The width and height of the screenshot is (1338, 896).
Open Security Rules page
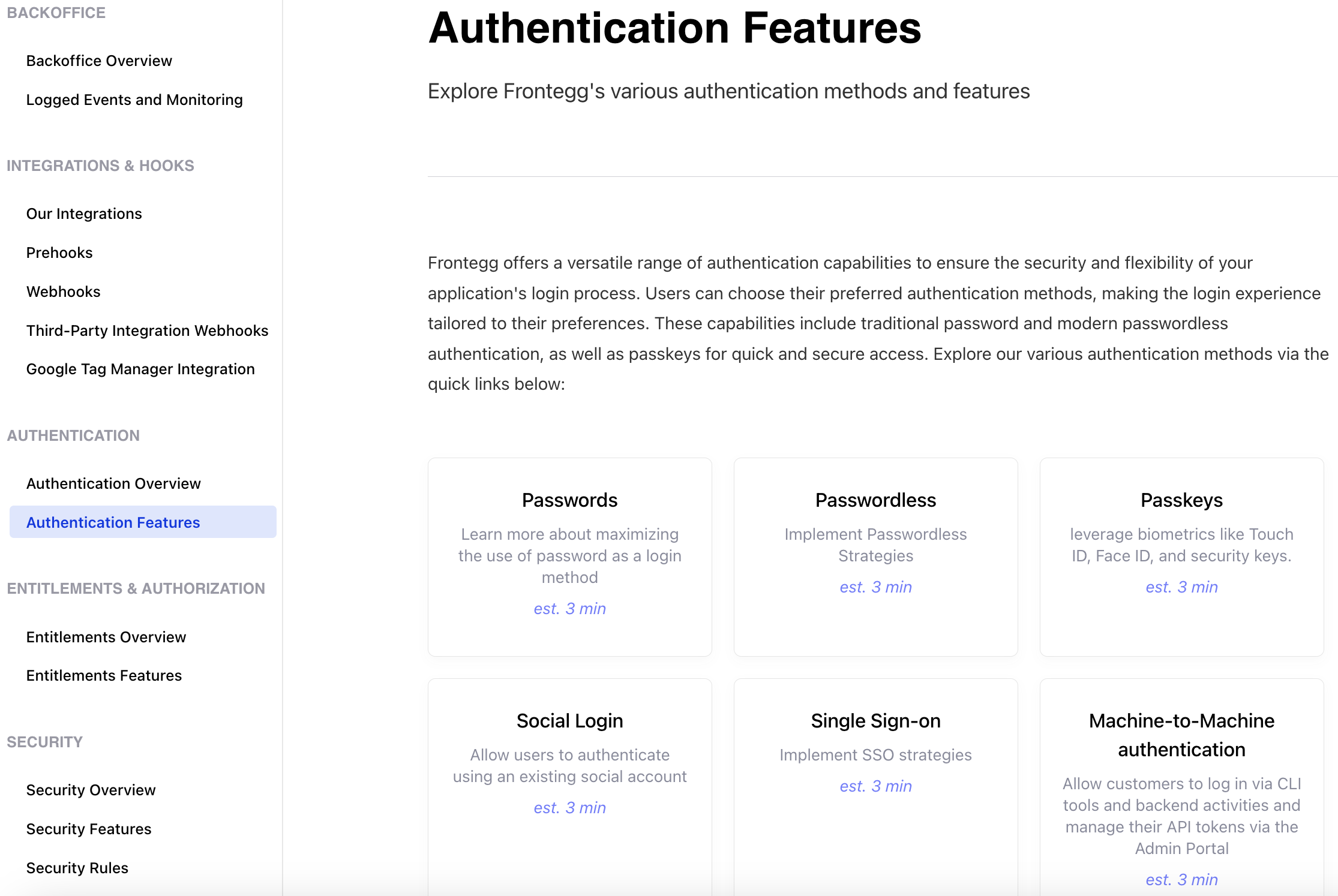pos(77,868)
